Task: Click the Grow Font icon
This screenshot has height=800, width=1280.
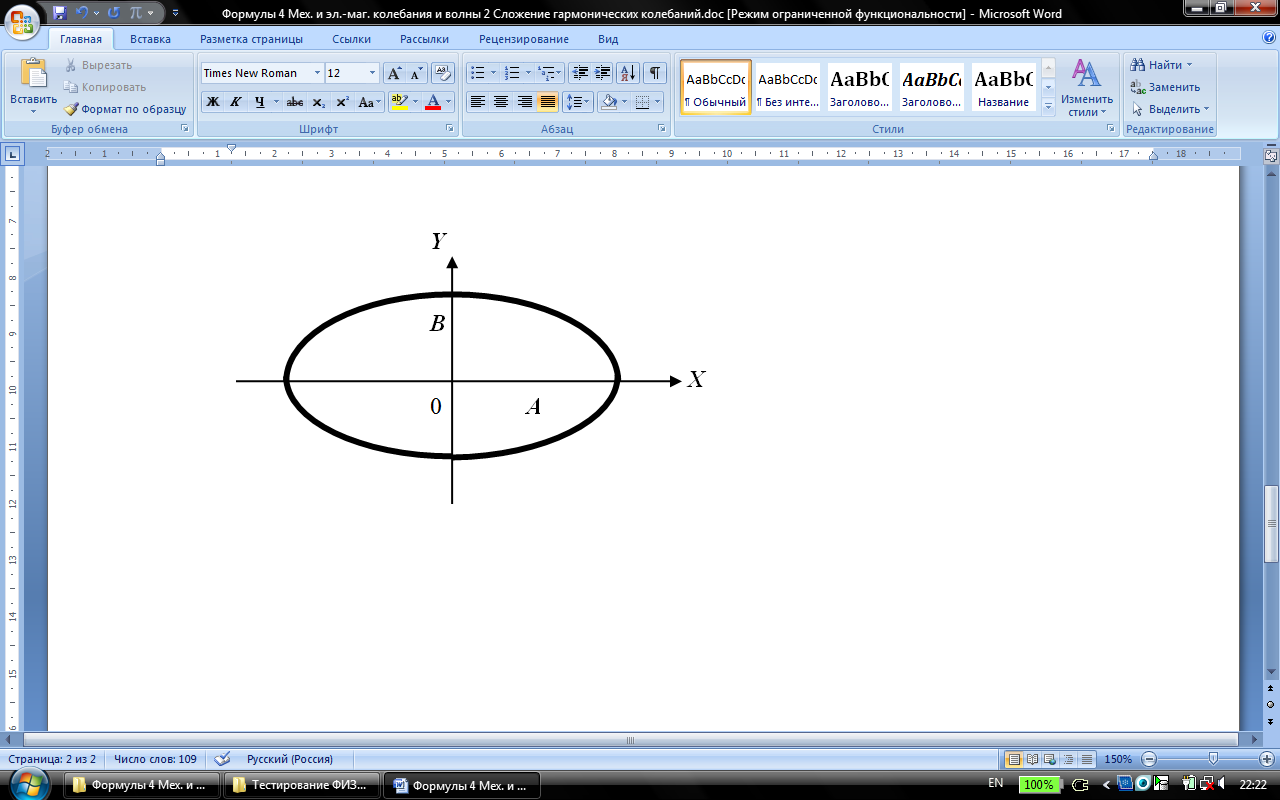Action: point(394,73)
